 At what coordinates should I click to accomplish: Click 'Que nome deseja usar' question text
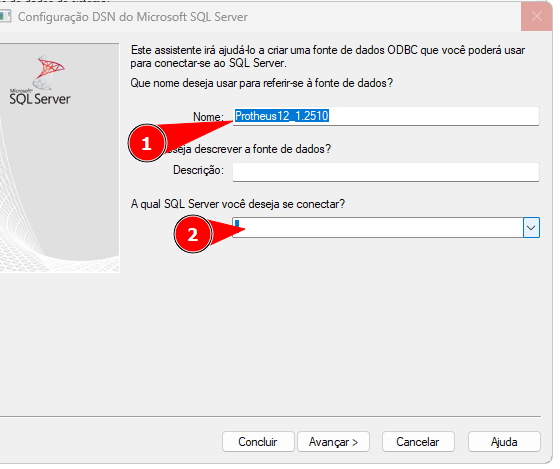click(x=262, y=83)
